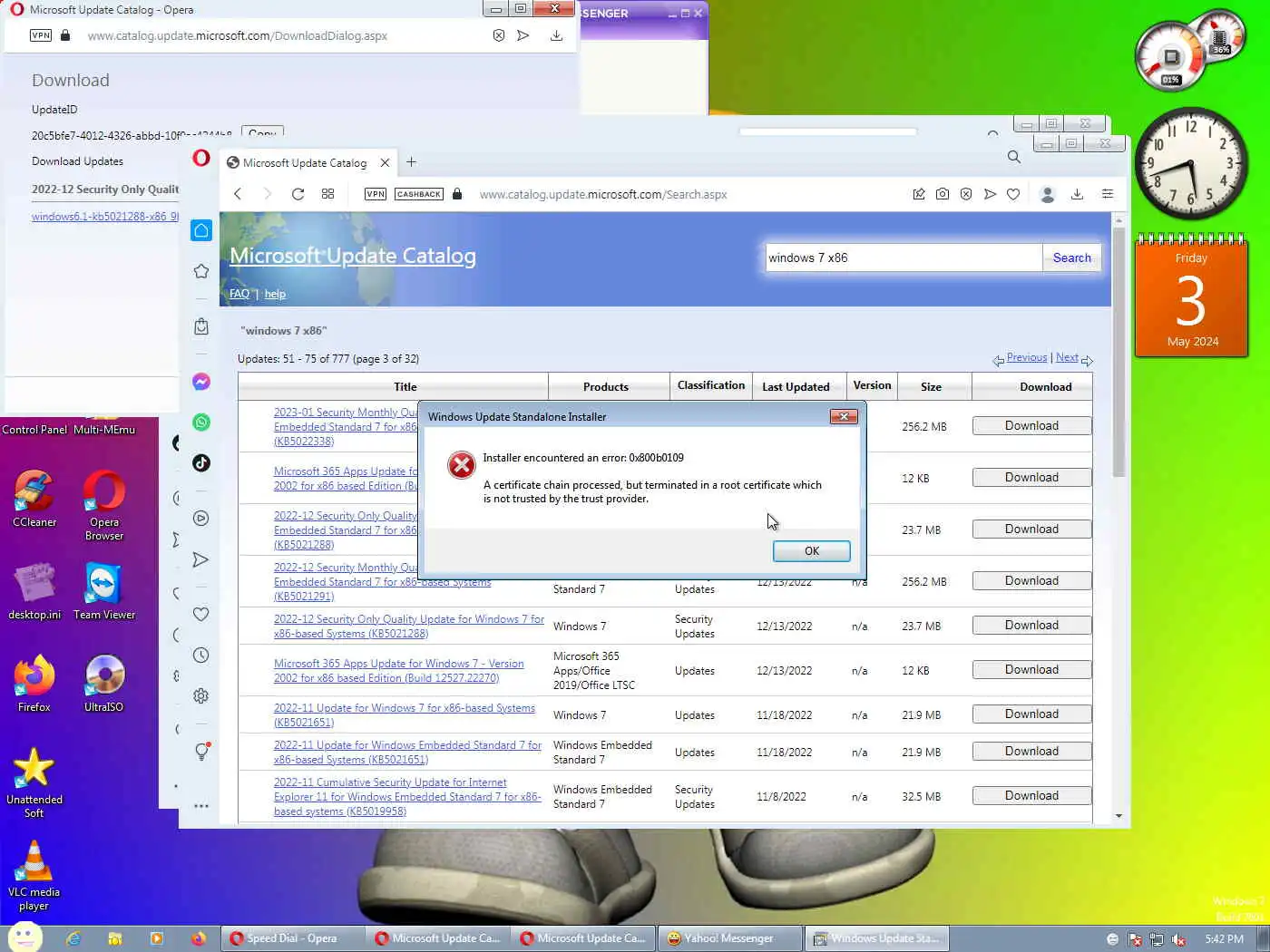Open the sidebar three-dots more menu
This screenshot has height=952, width=1270.
(201, 805)
